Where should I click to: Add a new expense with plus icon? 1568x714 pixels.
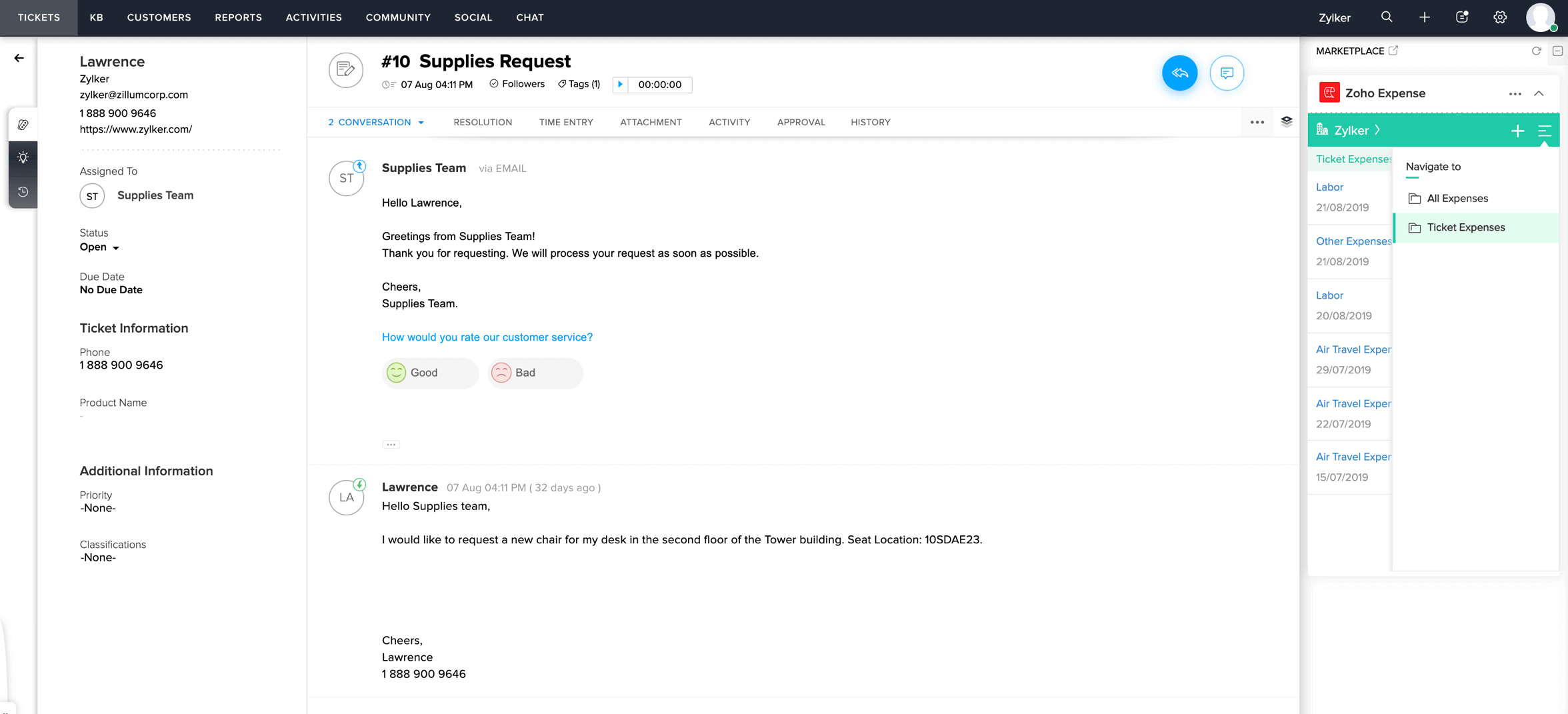click(x=1518, y=131)
